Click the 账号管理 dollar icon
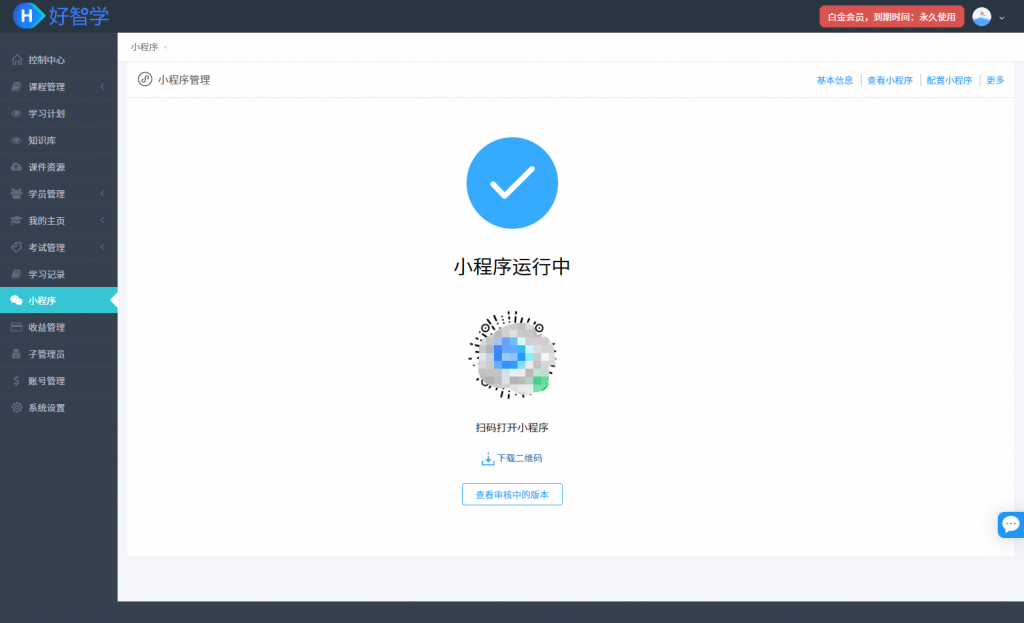This screenshot has height=623, width=1024. click(16, 381)
